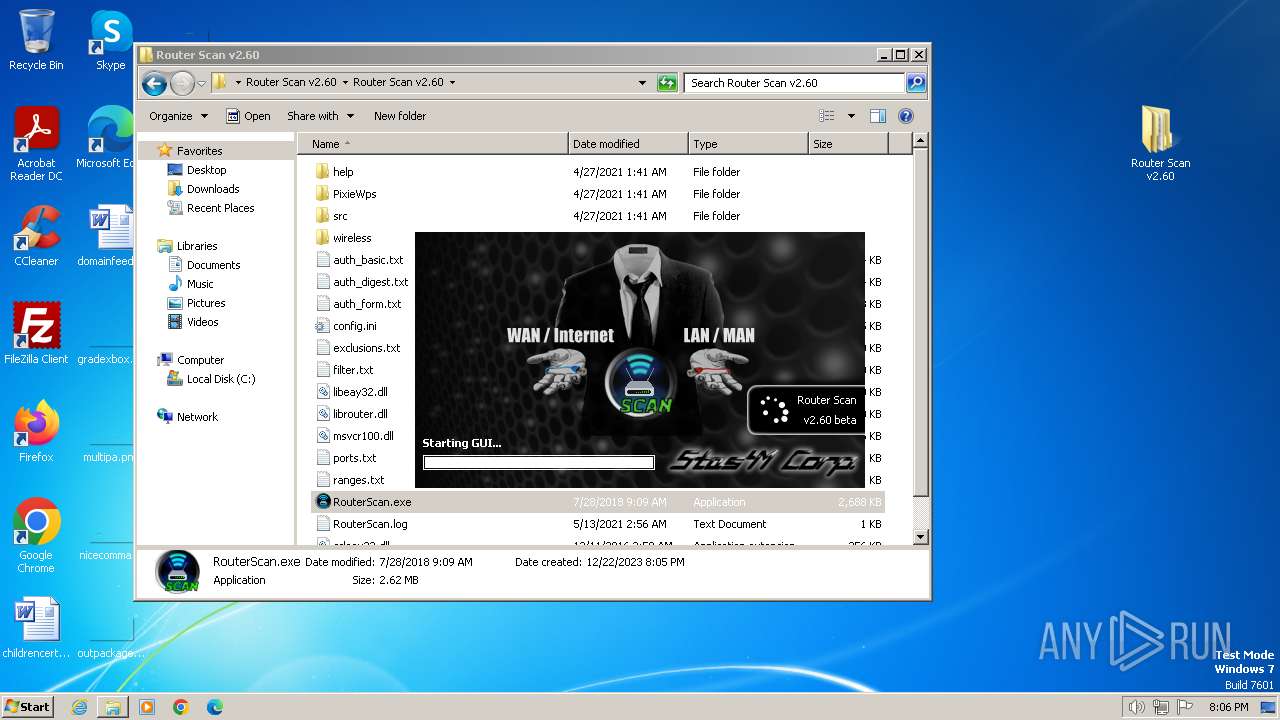This screenshot has width=1280, height=720.
Task: Click the Explorer Back navigation button
Action: click(x=154, y=83)
